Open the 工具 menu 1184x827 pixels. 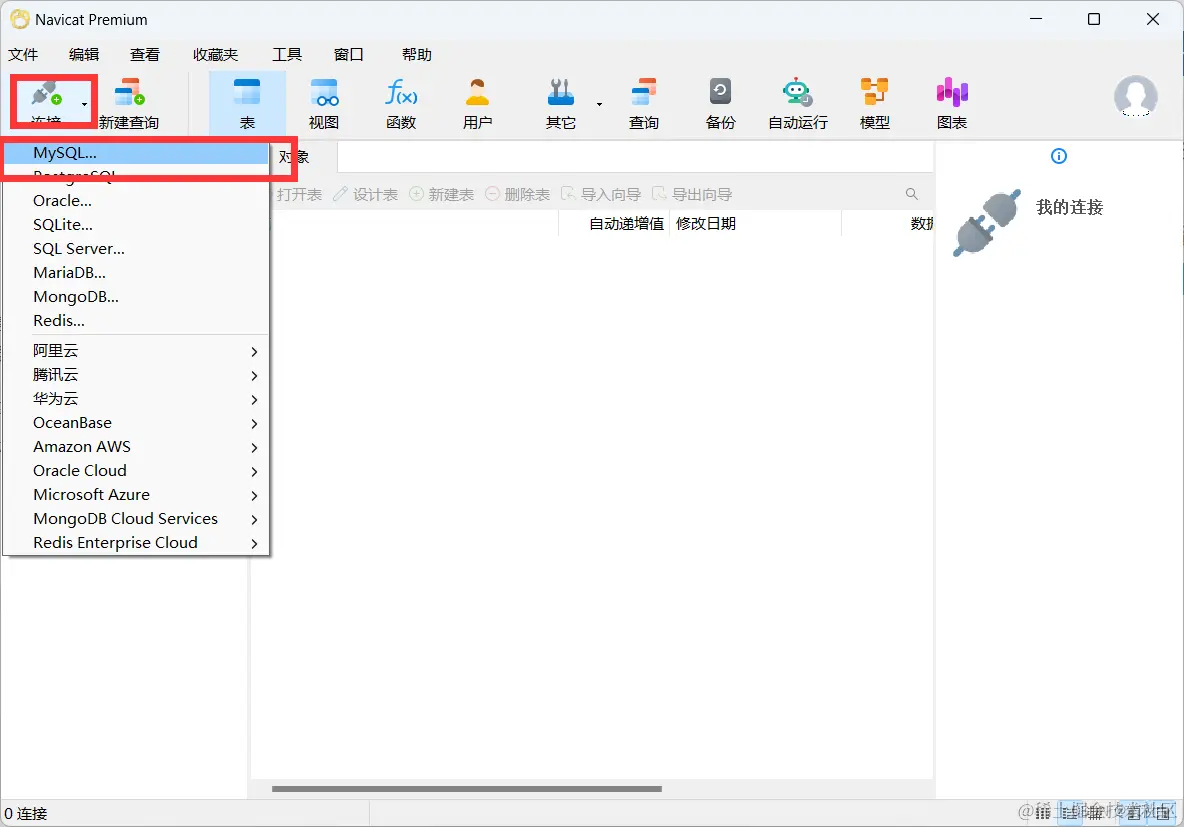coord(287,54)
